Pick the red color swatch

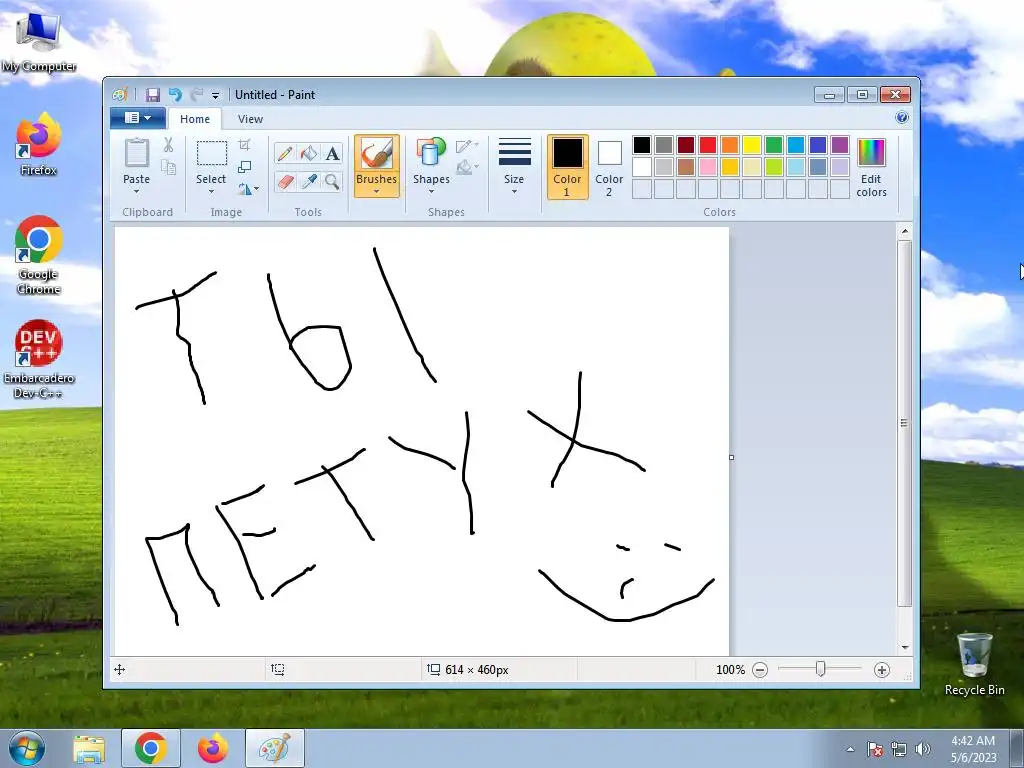tap(708, 145)
